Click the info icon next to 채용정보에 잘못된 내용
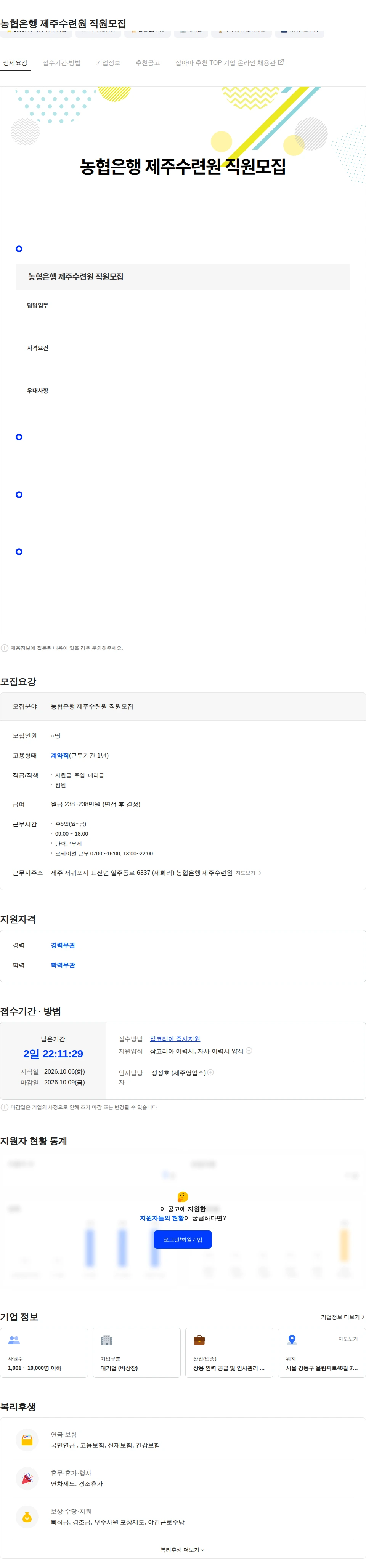 click(4, 648)
